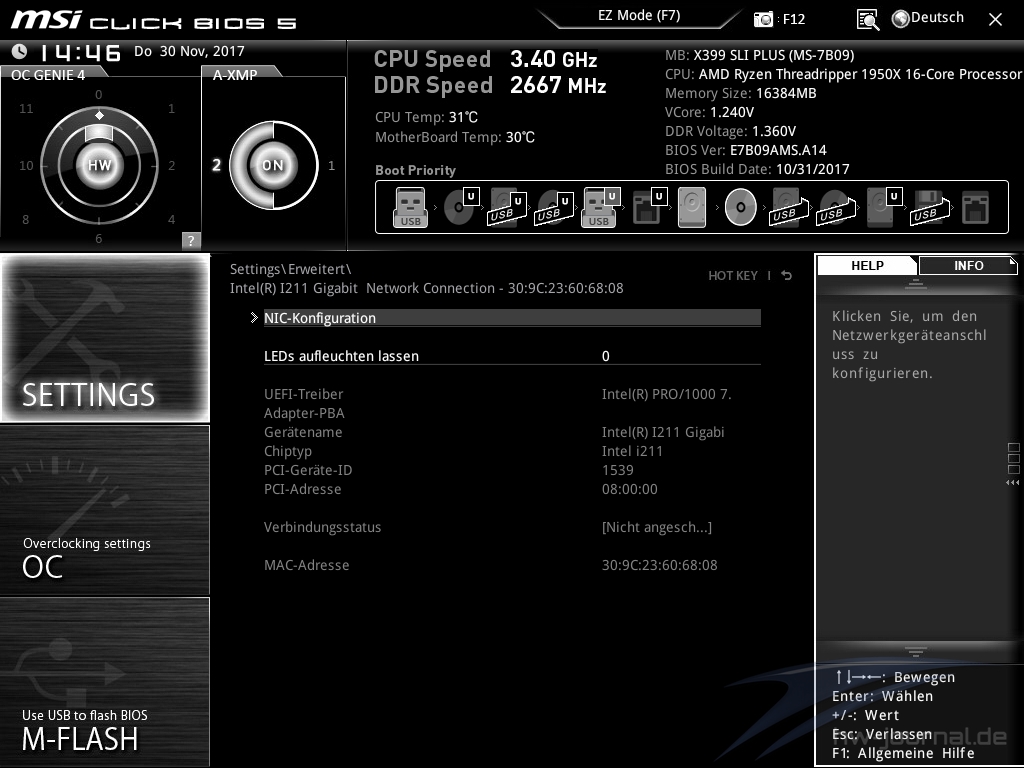Select the highlighted CD/DVD boot device

[741, 208]
